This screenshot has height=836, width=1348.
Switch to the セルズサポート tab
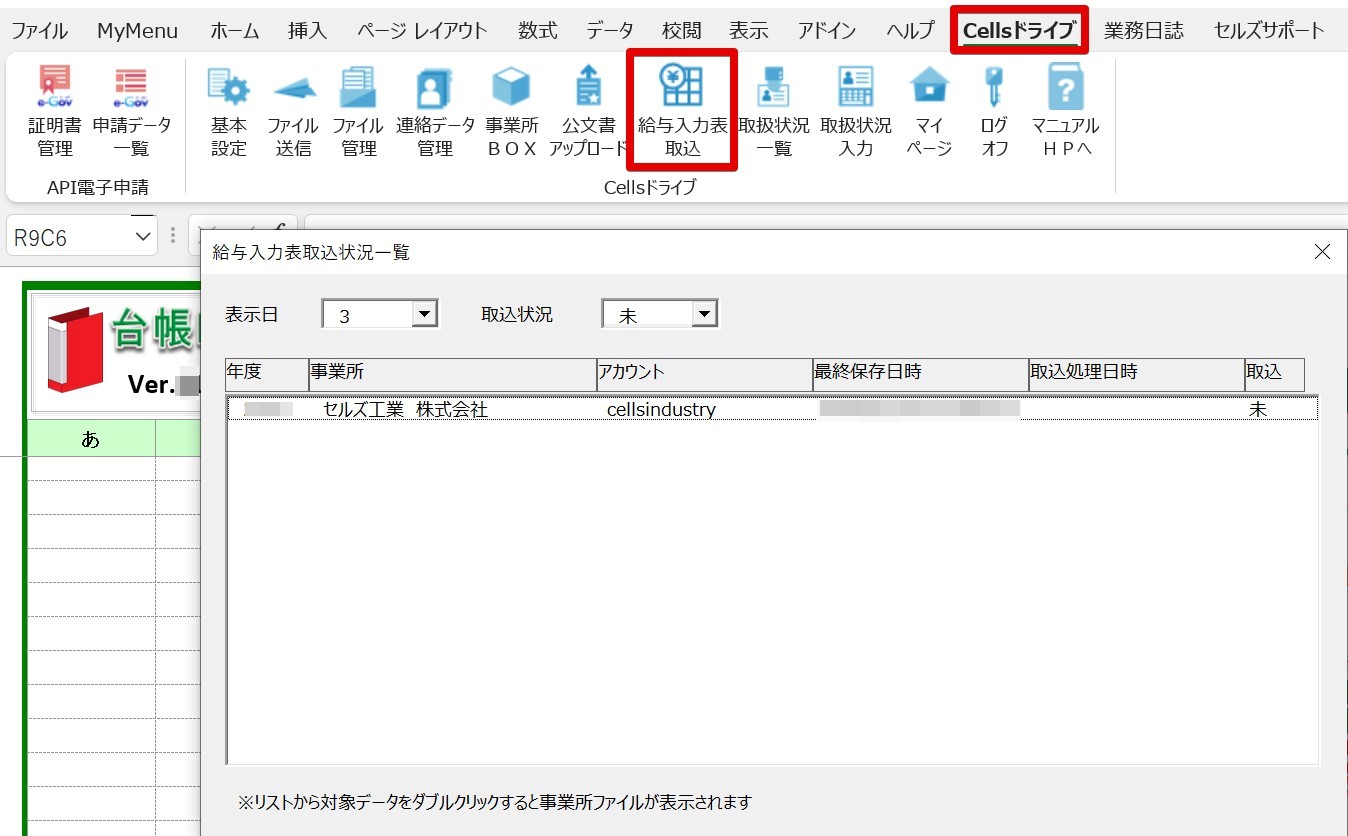(1270, 31)
